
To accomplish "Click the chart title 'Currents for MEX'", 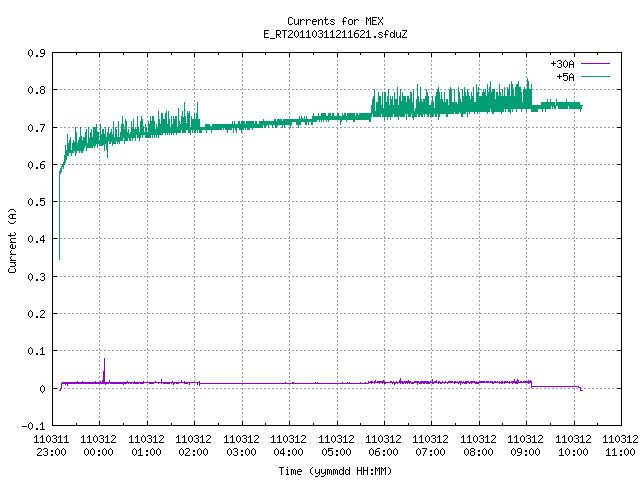I will [x=335, y=21].
